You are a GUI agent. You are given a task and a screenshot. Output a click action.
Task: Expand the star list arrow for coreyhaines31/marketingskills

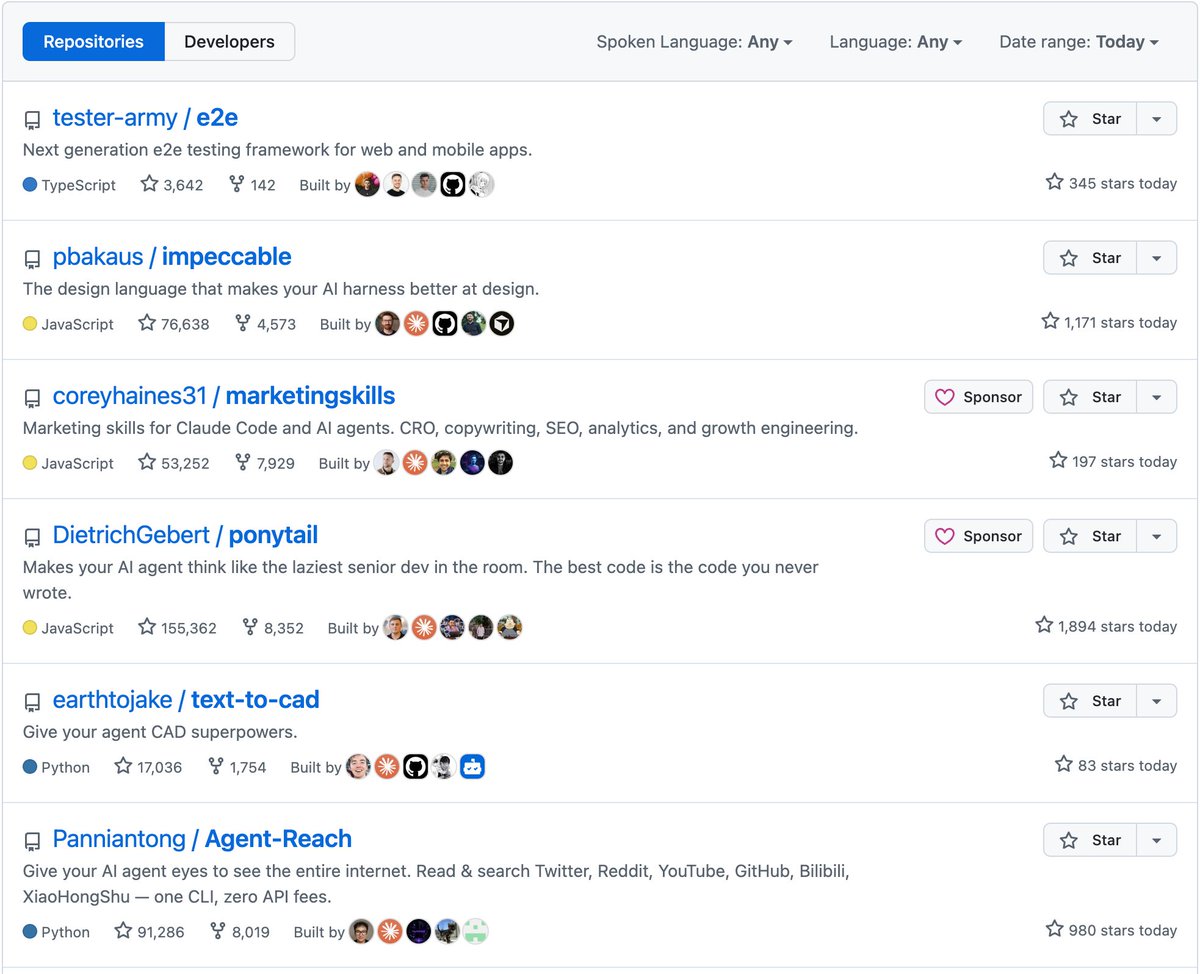[x=1157, y=397]
